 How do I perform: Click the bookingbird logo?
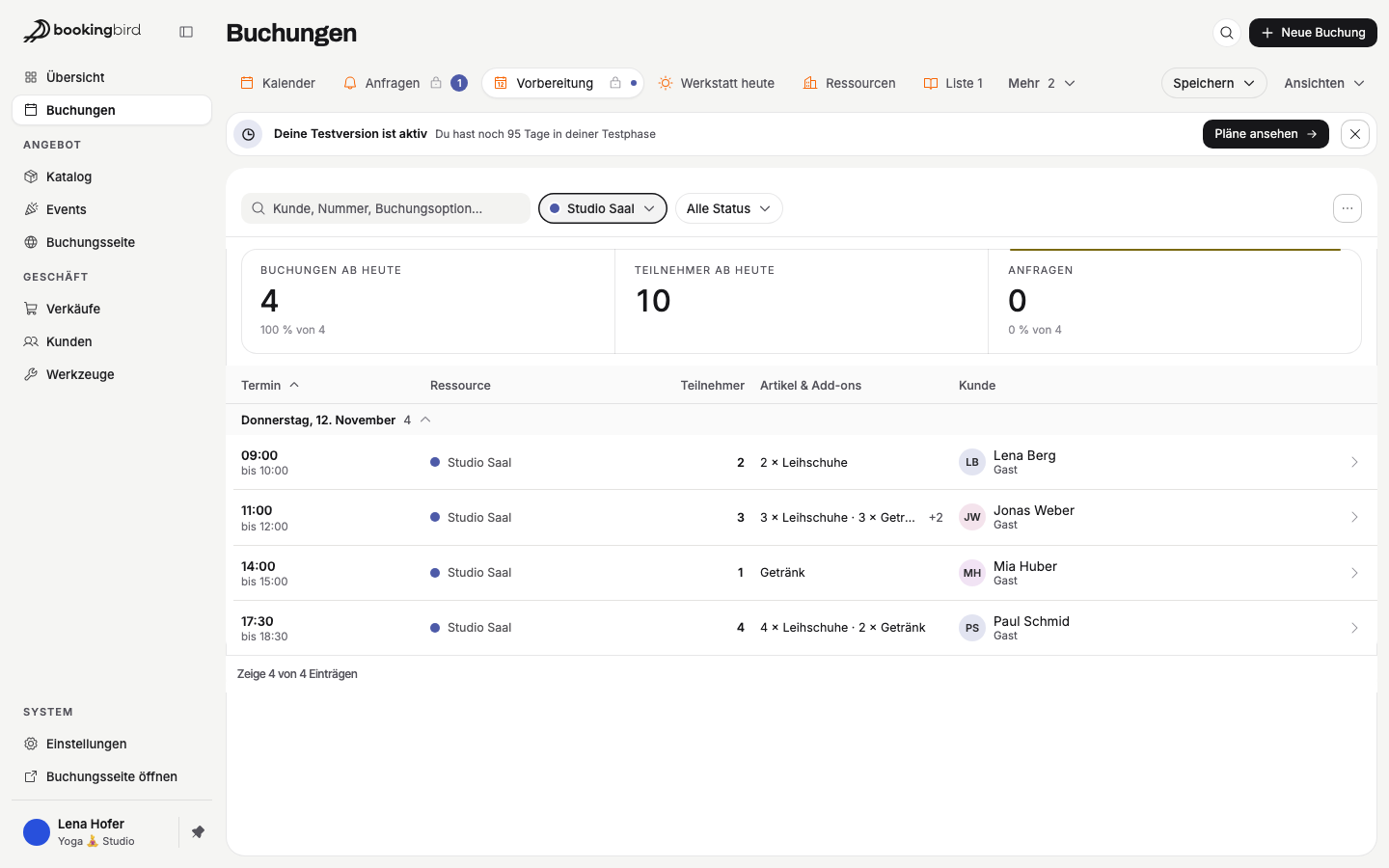click(x=82, y=31)
